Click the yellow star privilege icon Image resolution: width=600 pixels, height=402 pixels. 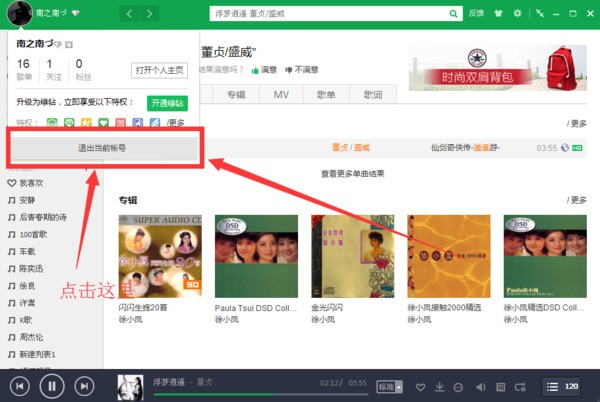coord(86,123)
